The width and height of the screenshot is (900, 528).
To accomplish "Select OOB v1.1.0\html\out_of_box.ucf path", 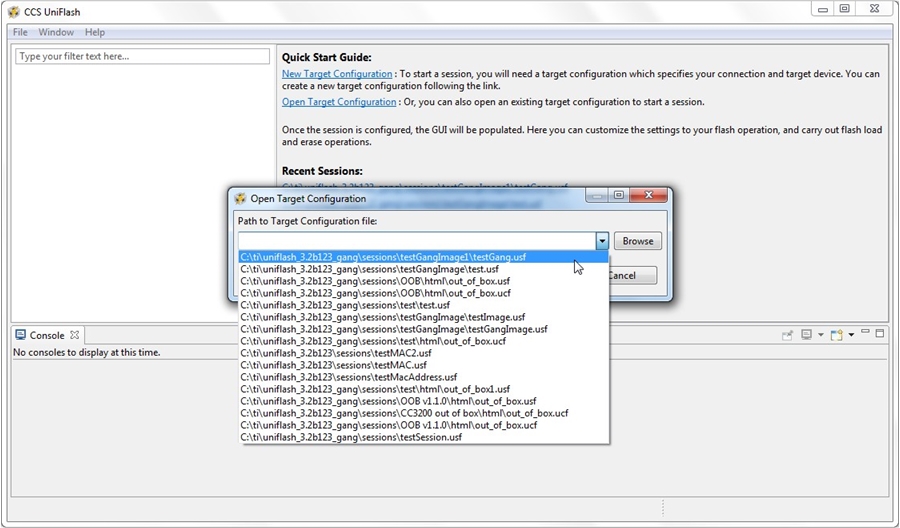I will (x=423, y=425).
